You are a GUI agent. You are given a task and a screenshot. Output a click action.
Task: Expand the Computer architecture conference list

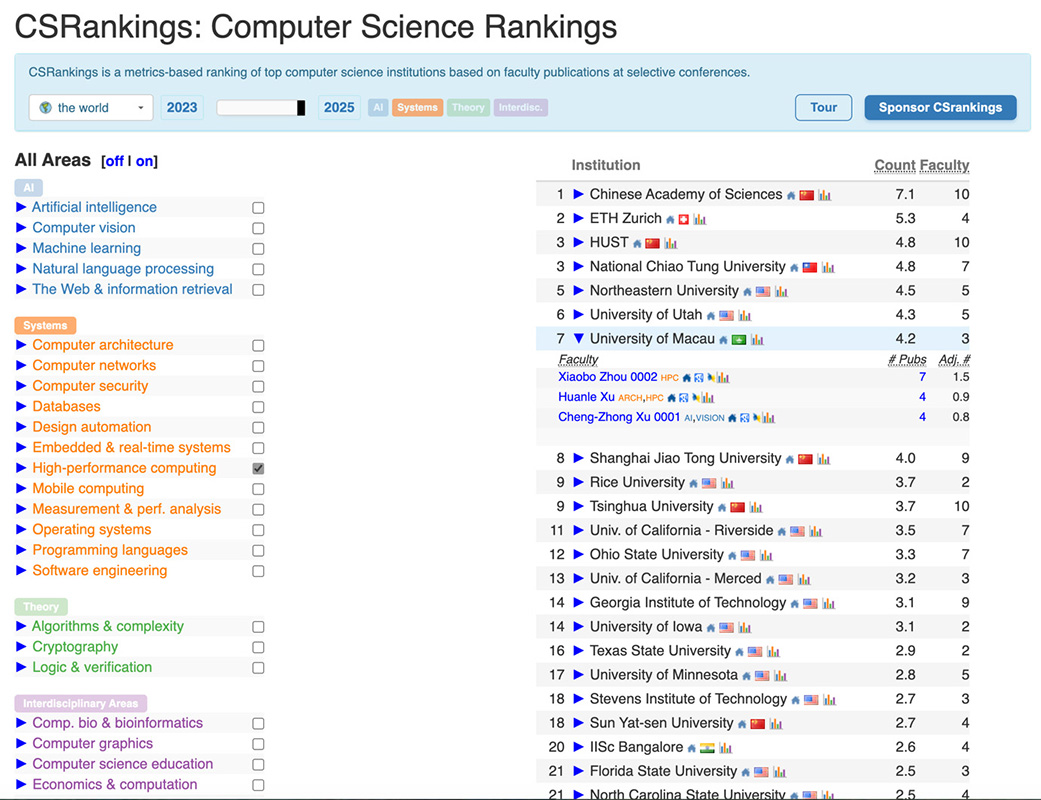click(22, 345)
